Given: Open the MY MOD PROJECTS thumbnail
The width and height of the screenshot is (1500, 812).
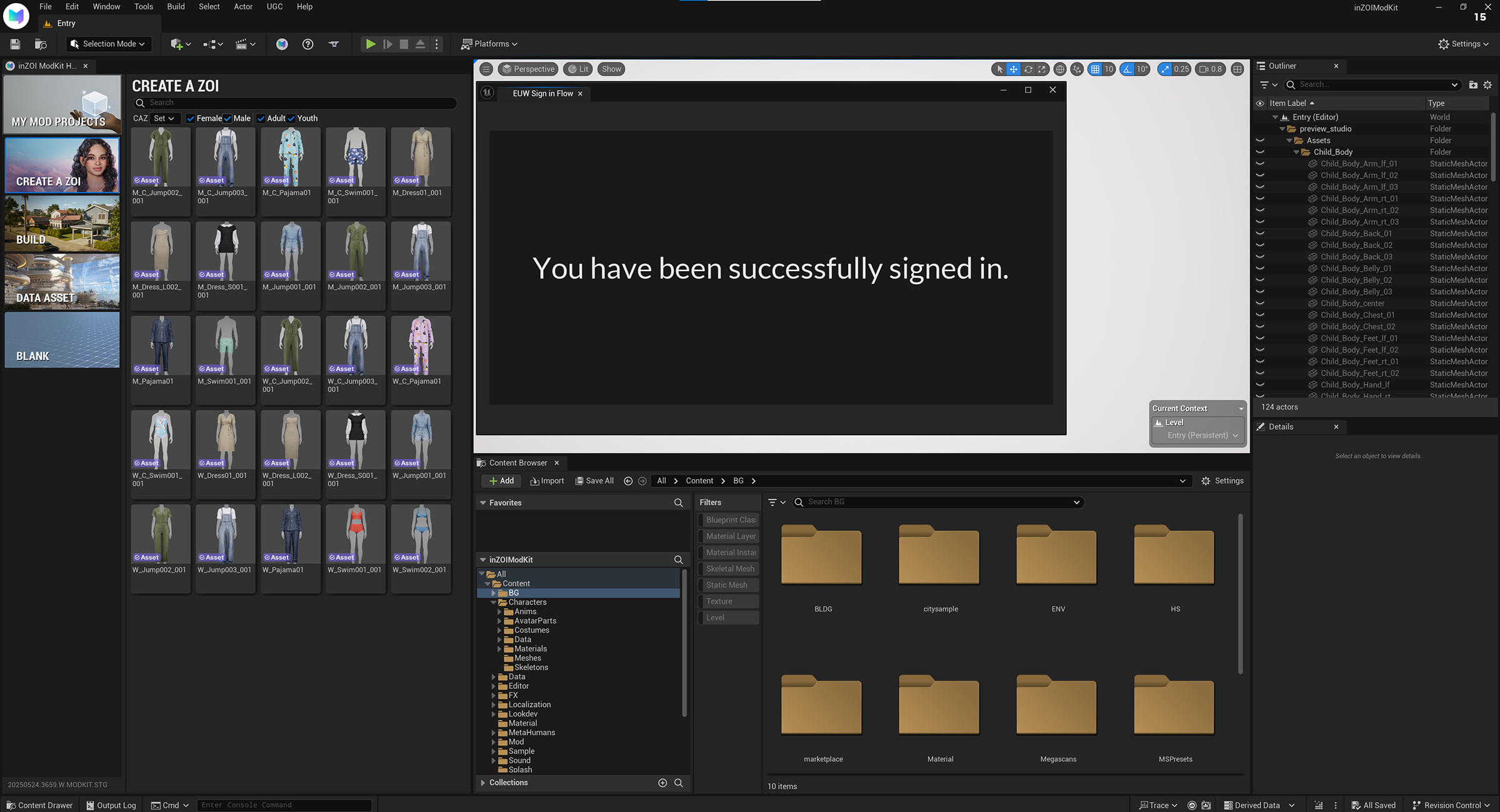Looking at the screenshot, I should point(62,104).
